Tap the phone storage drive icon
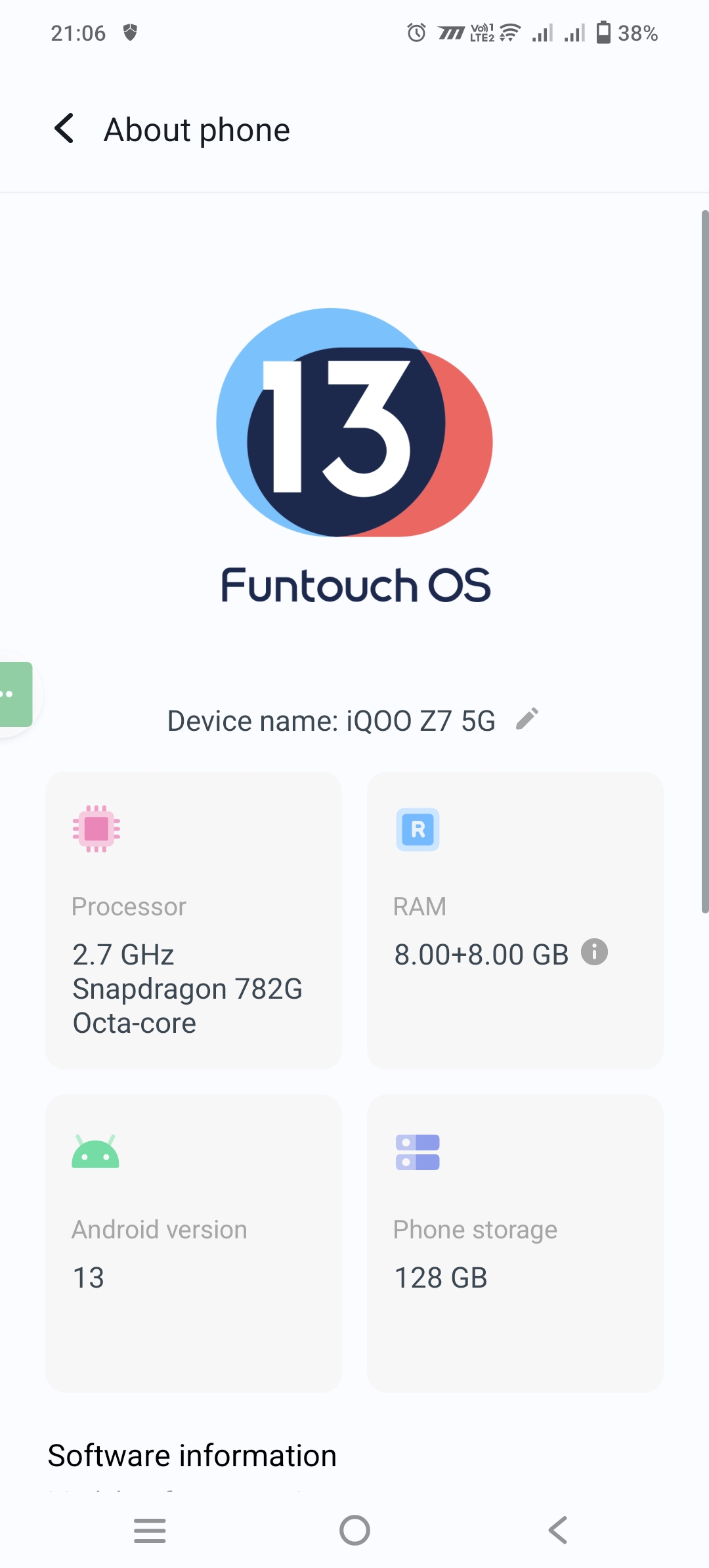 pyautogui.click(x=418, y=1152)
